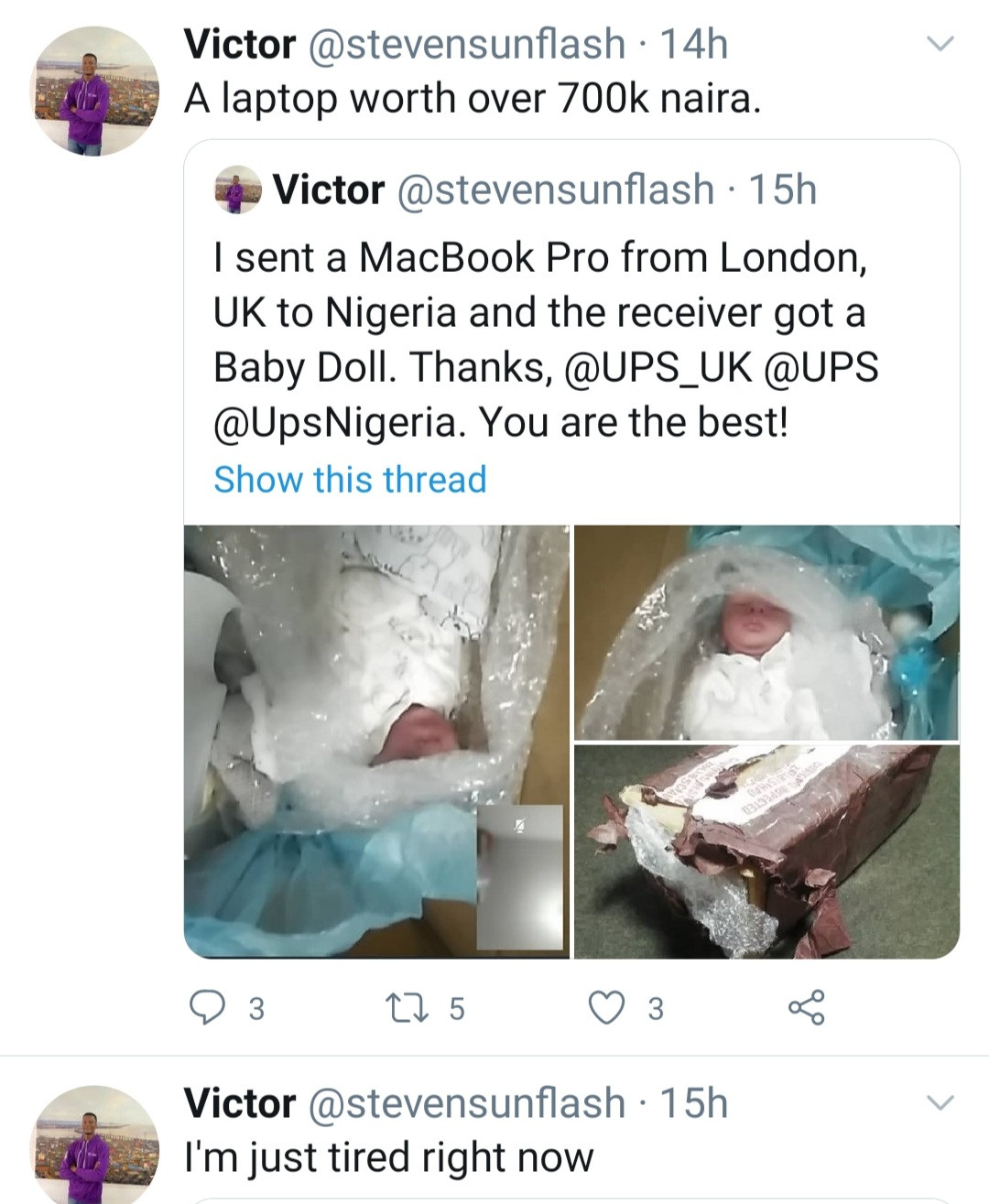Tap the share icon

pyautogui.click(x=806, y=1007)
